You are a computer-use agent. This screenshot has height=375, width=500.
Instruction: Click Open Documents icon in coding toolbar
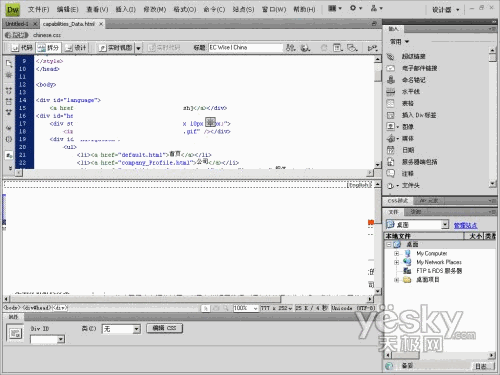[x=9, y=63]
